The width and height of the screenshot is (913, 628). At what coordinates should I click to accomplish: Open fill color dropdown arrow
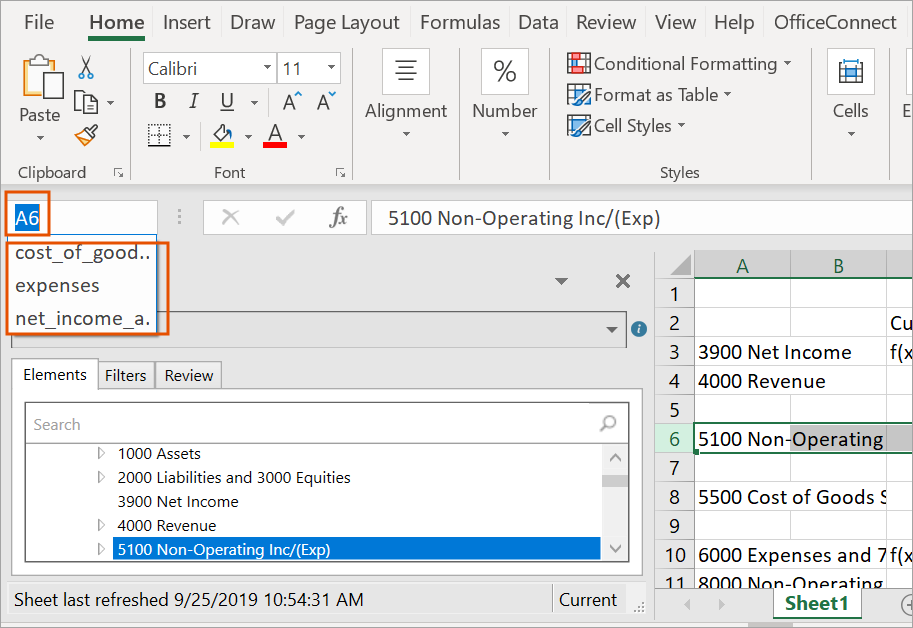[x=249, y=137]
